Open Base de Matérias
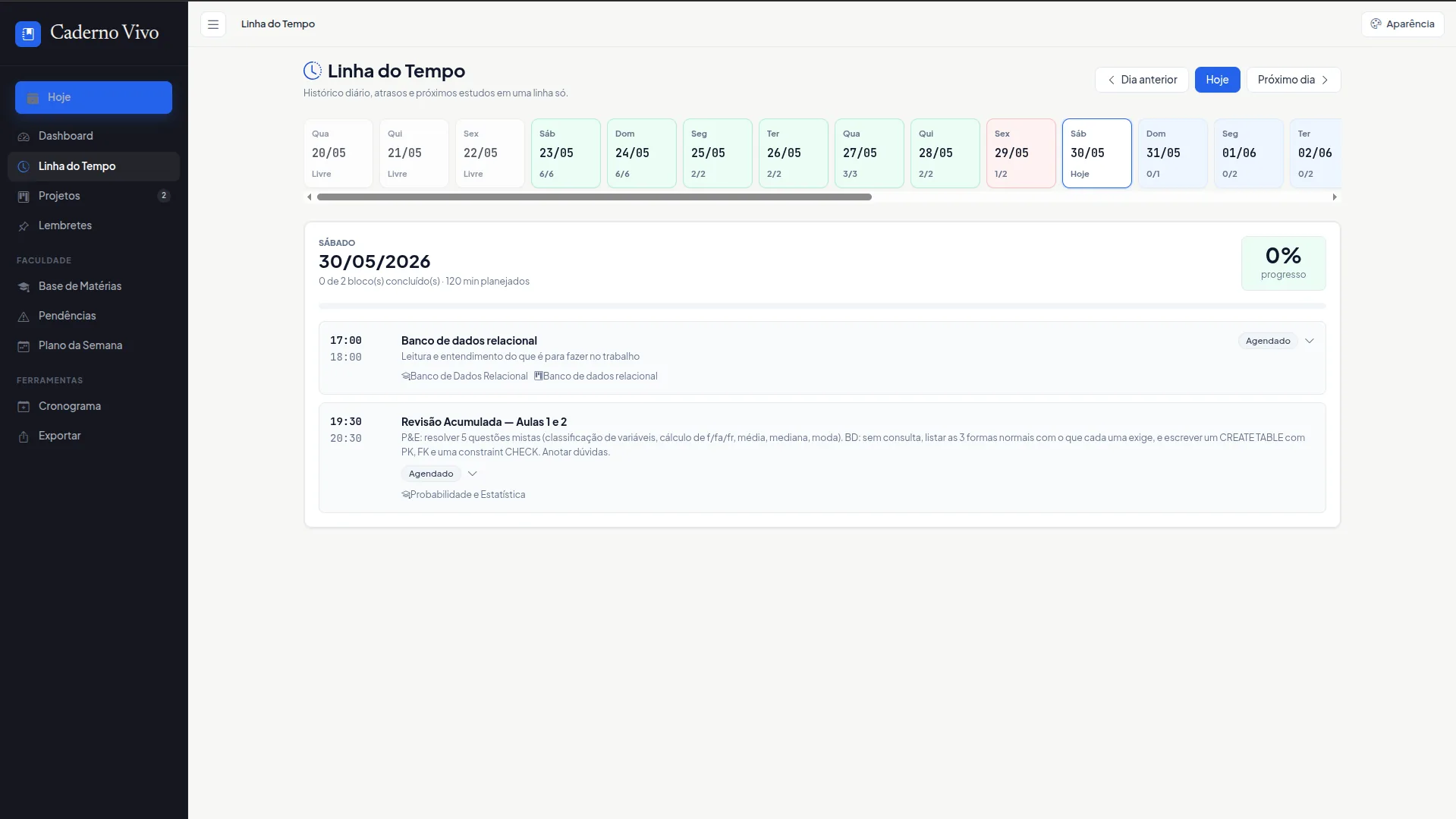 93,286
